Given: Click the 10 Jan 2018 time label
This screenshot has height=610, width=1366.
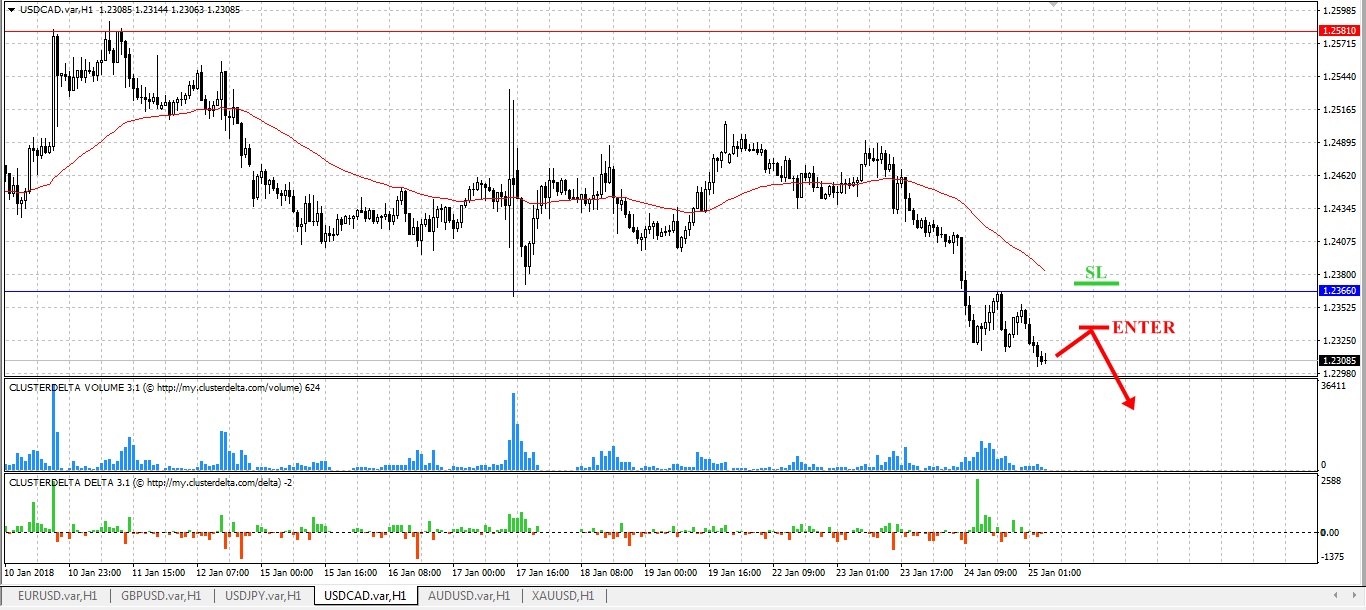Looking at the screenshot, I should pos(30,573).
